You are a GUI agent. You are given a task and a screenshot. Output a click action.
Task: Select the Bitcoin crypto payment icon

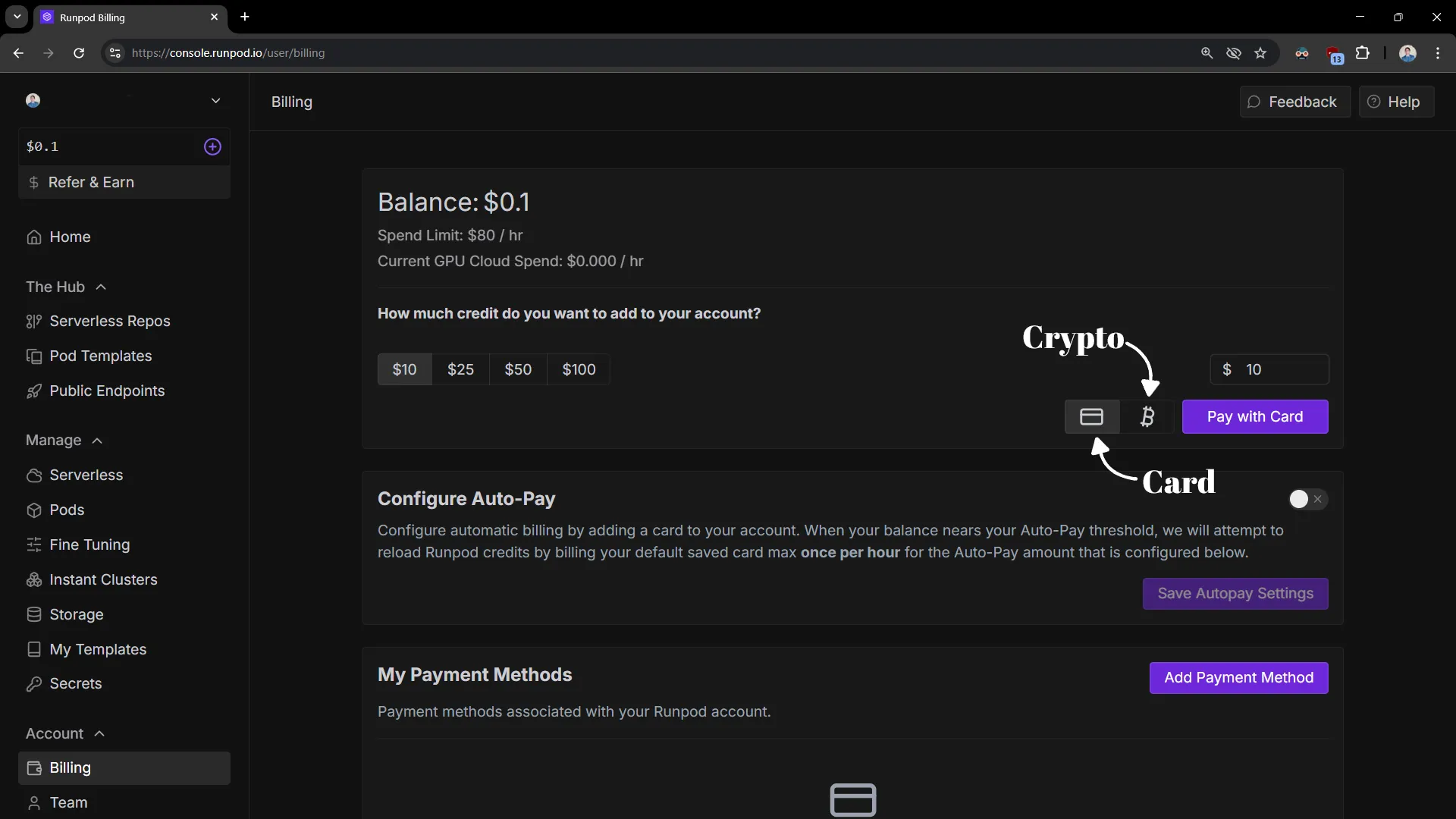pyautogui.click(x=1147, y=416)
